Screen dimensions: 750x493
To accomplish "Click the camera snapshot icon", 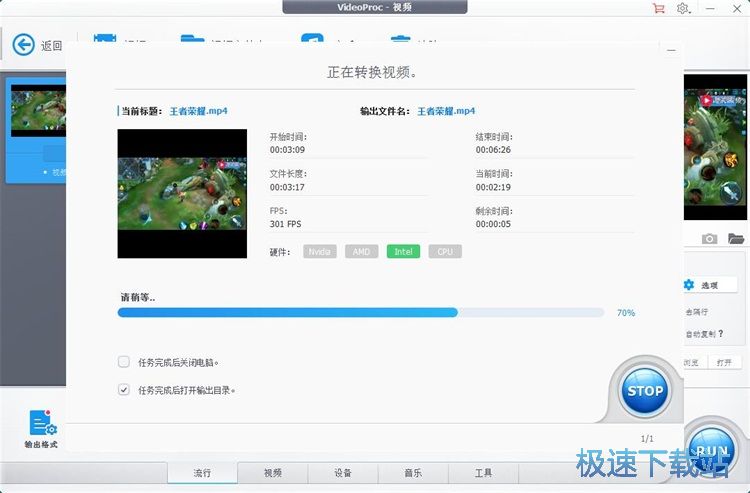I will tap(709, 239).
